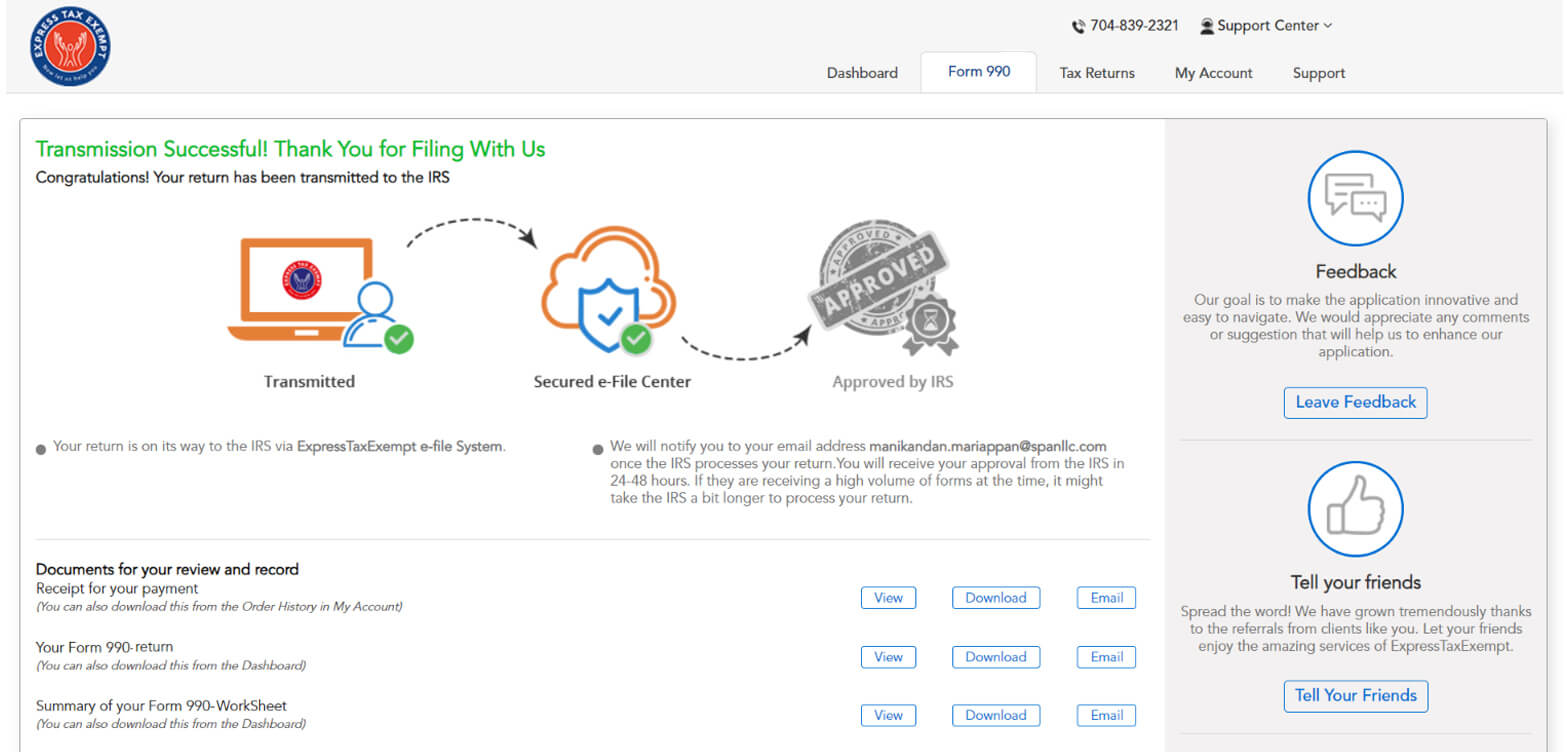Select the Form 990 tab
Viewport: 1567px width, 752px height.
coord(979,72)
